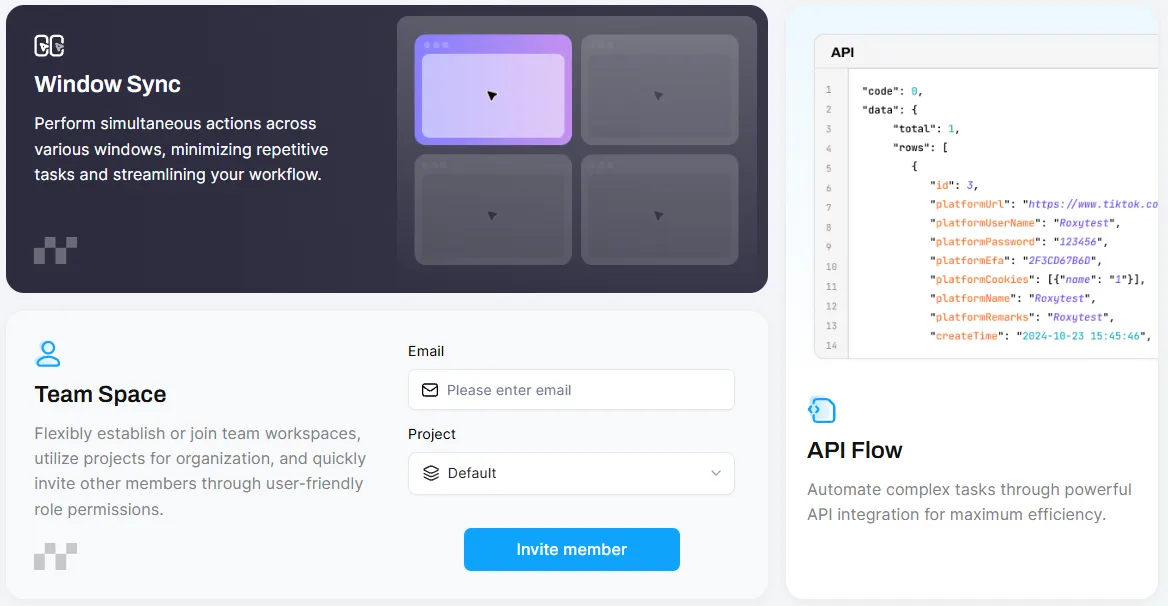Screen dimensions: 1168x606
Task: Click the envelope icon in Email field
Action: click(x=430, y=390)
